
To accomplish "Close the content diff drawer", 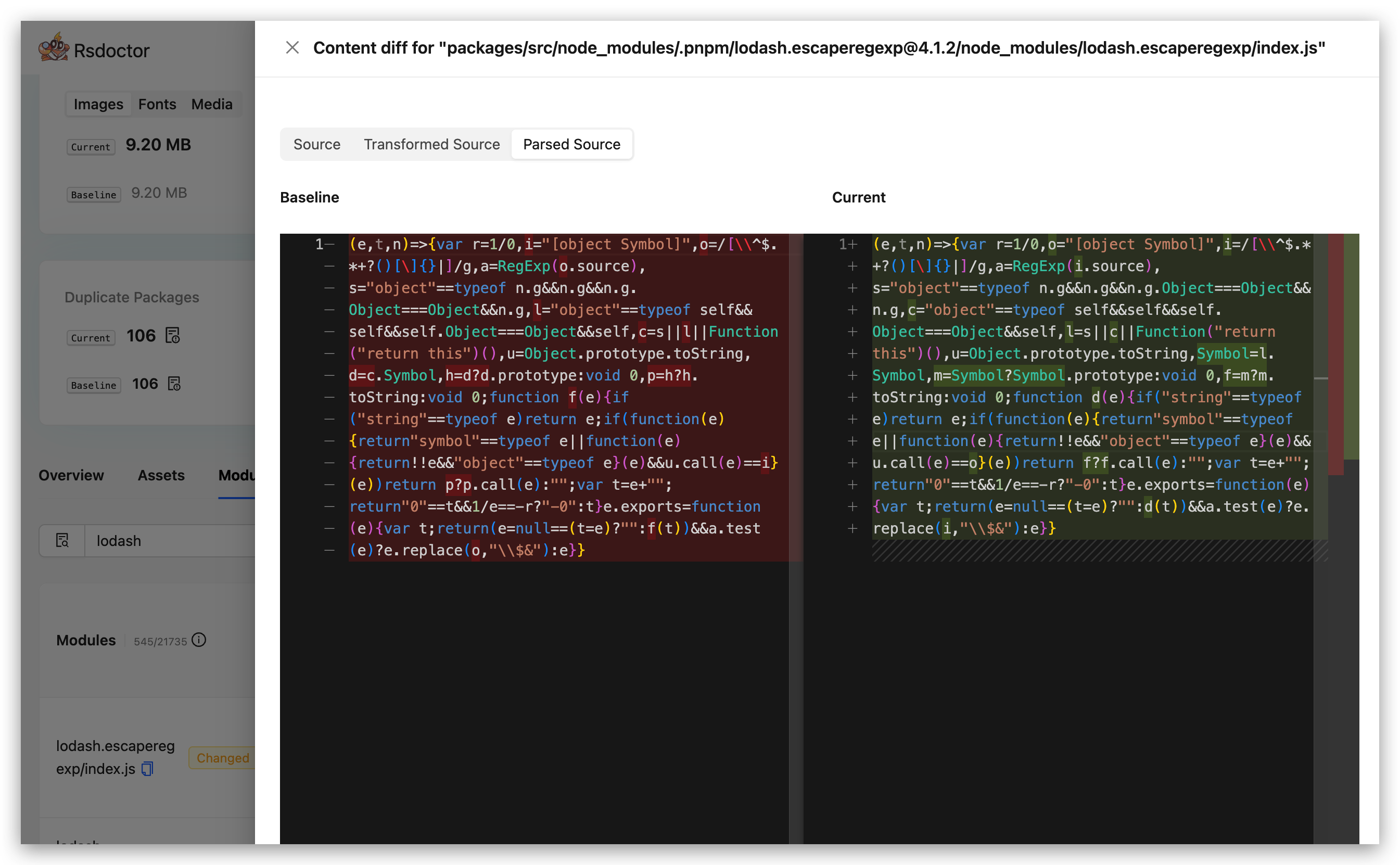I will [292, 47].
